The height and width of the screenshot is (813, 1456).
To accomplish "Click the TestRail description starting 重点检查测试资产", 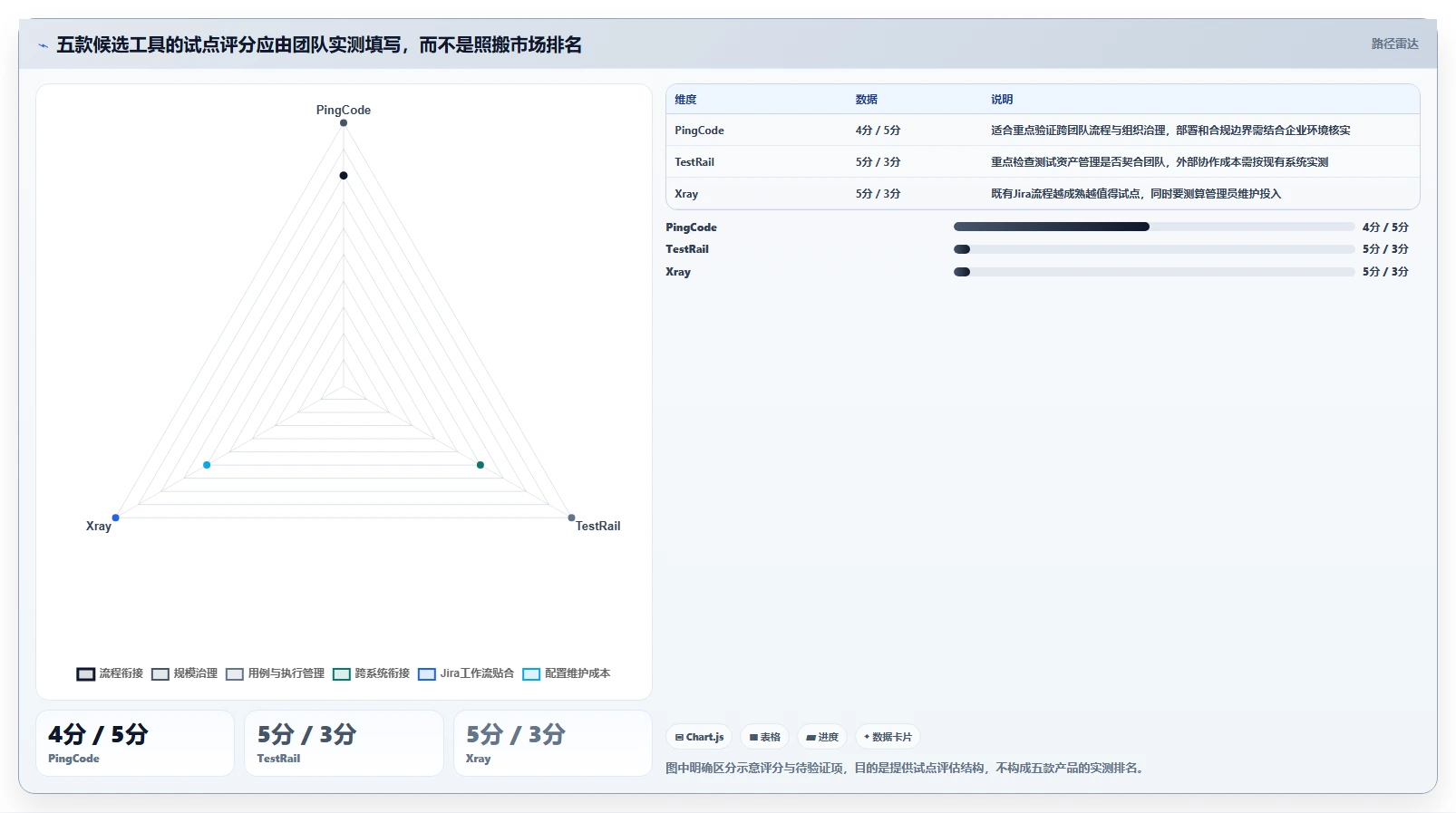I will pyautogui.click(x=1160, y=162).
